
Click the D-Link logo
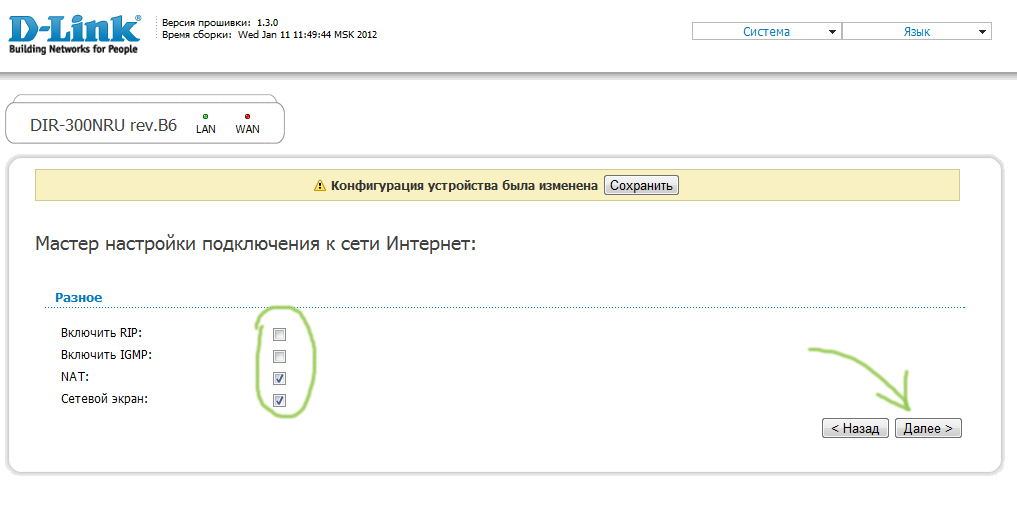click(74, 34)
